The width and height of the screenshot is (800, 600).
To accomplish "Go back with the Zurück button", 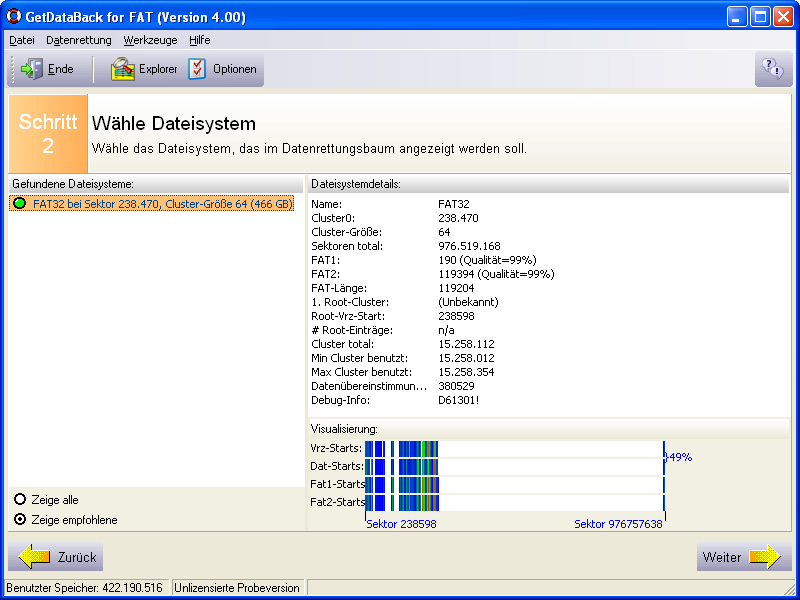I will [x=56, y=557].
